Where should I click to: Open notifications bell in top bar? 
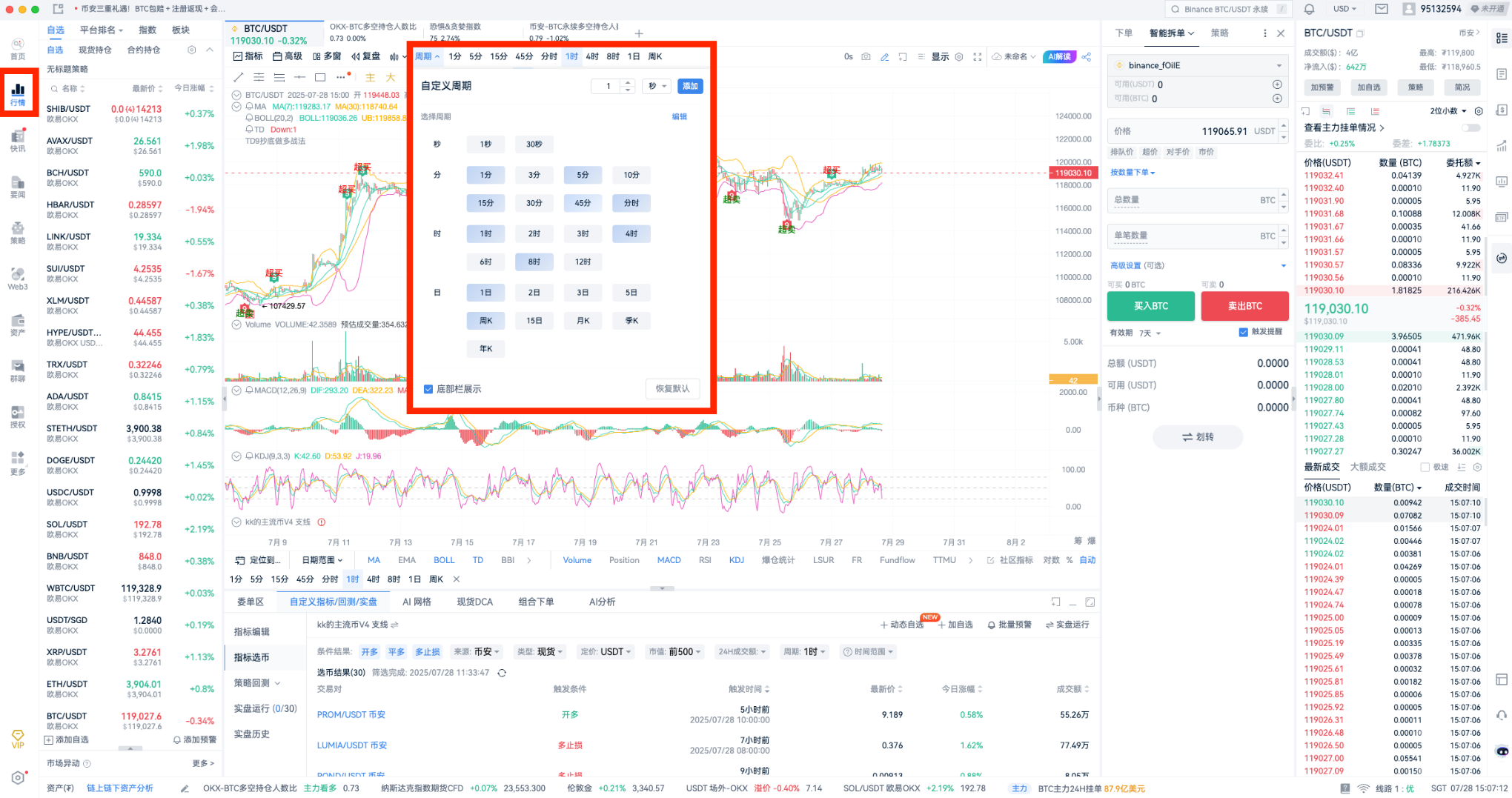tap(1310, 9)
